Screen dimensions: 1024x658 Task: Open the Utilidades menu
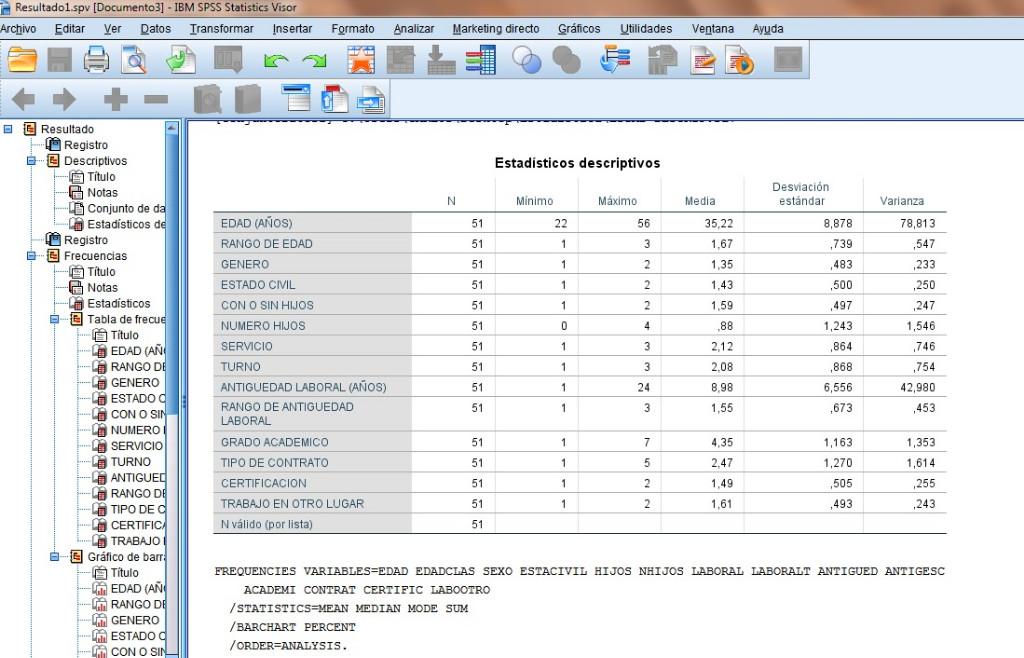click(x=646, y=29)
